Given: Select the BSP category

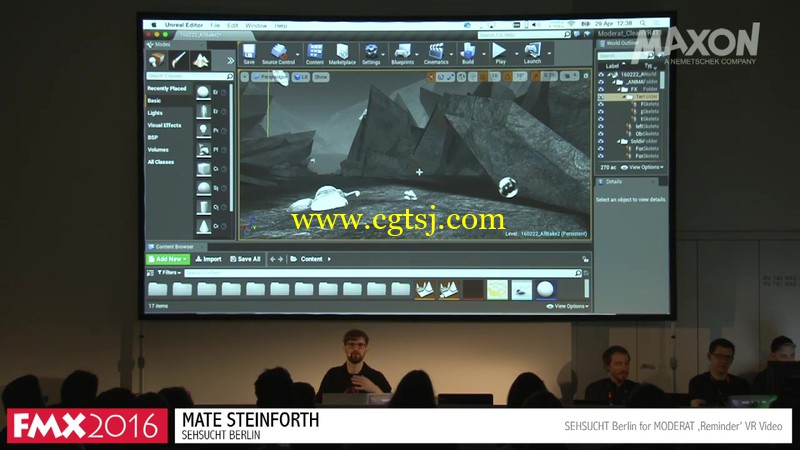Looking at the screenshot, I should 153,137.
